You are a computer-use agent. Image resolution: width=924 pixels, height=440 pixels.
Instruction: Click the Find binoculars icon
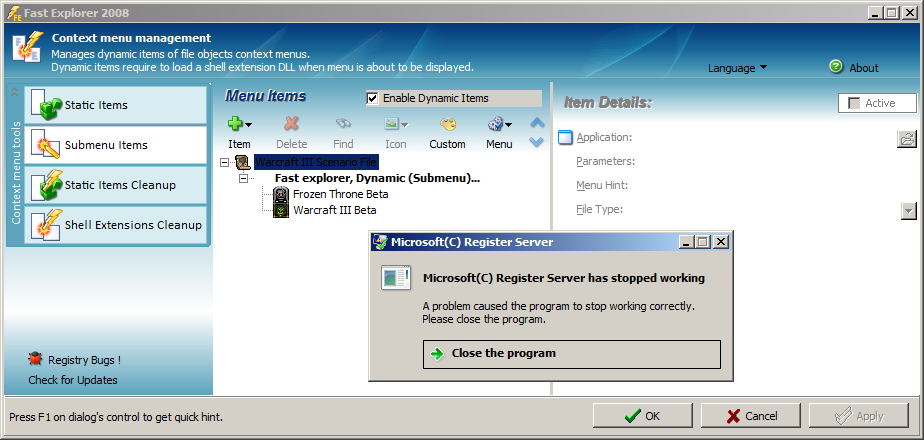pos(343,124)
